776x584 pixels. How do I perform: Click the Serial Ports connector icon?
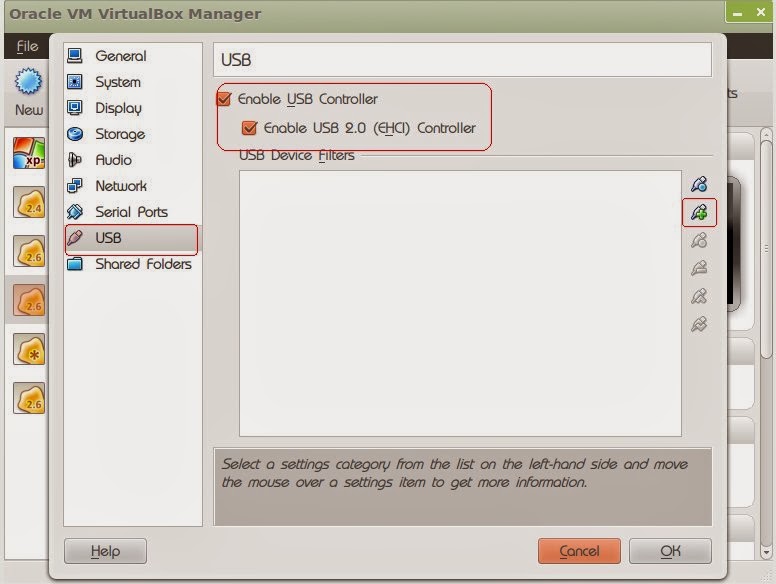tap(75, 212)
